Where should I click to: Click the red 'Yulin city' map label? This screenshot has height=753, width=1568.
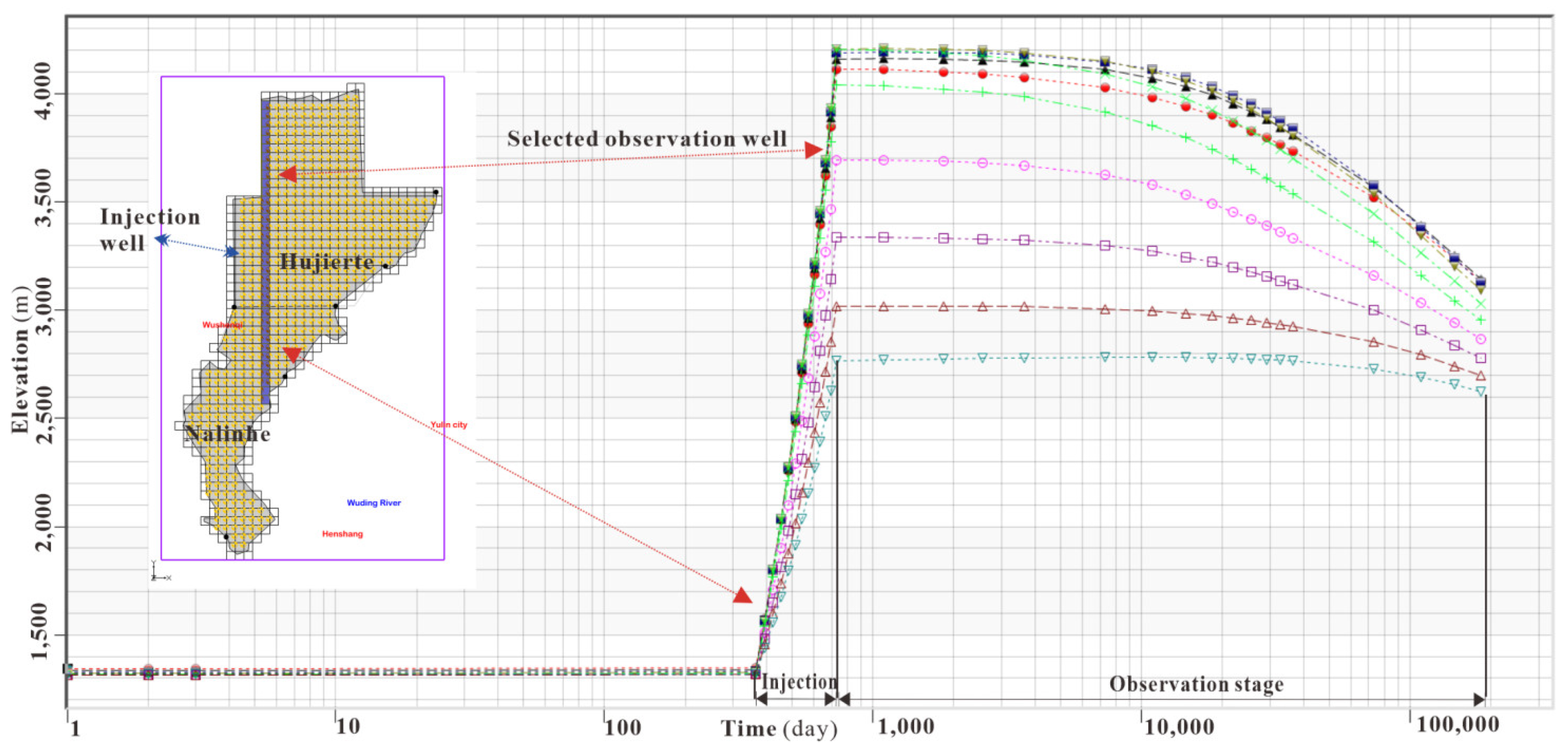click(x=449, y=425)
